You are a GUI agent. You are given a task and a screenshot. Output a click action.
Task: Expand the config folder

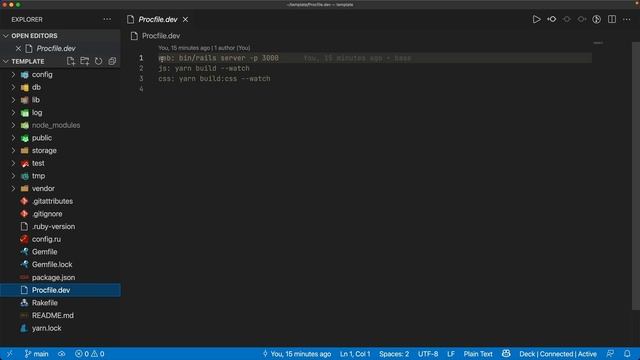[x=60, y=75]
